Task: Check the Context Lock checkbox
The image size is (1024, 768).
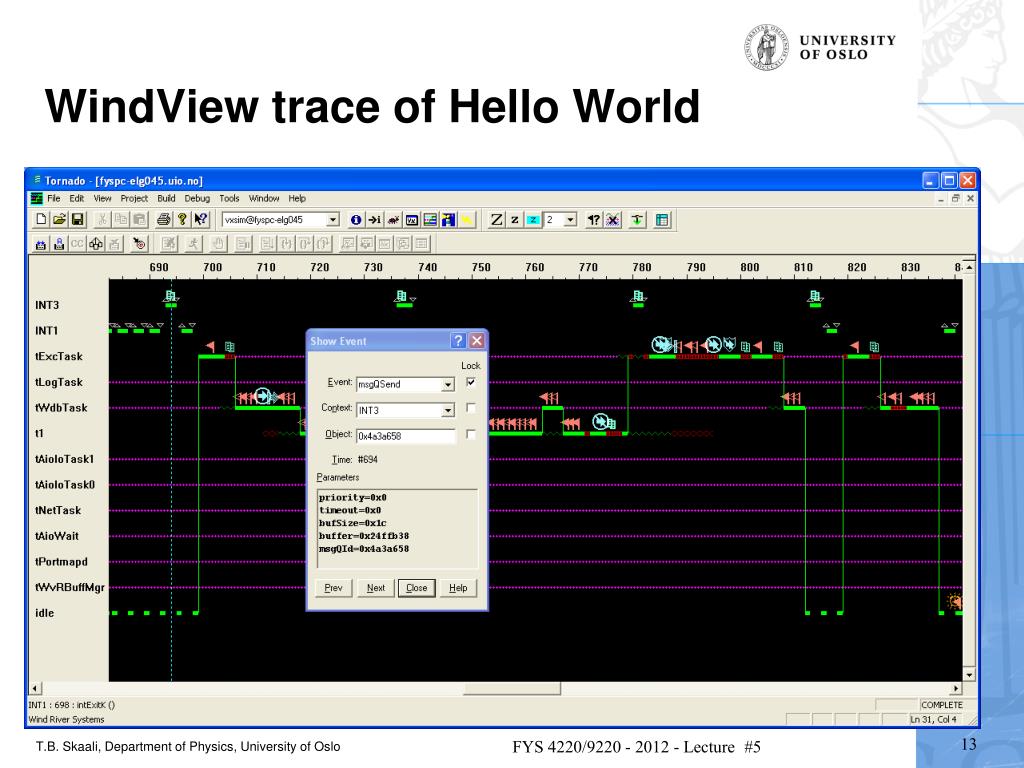Action: [x=471, y=408]
